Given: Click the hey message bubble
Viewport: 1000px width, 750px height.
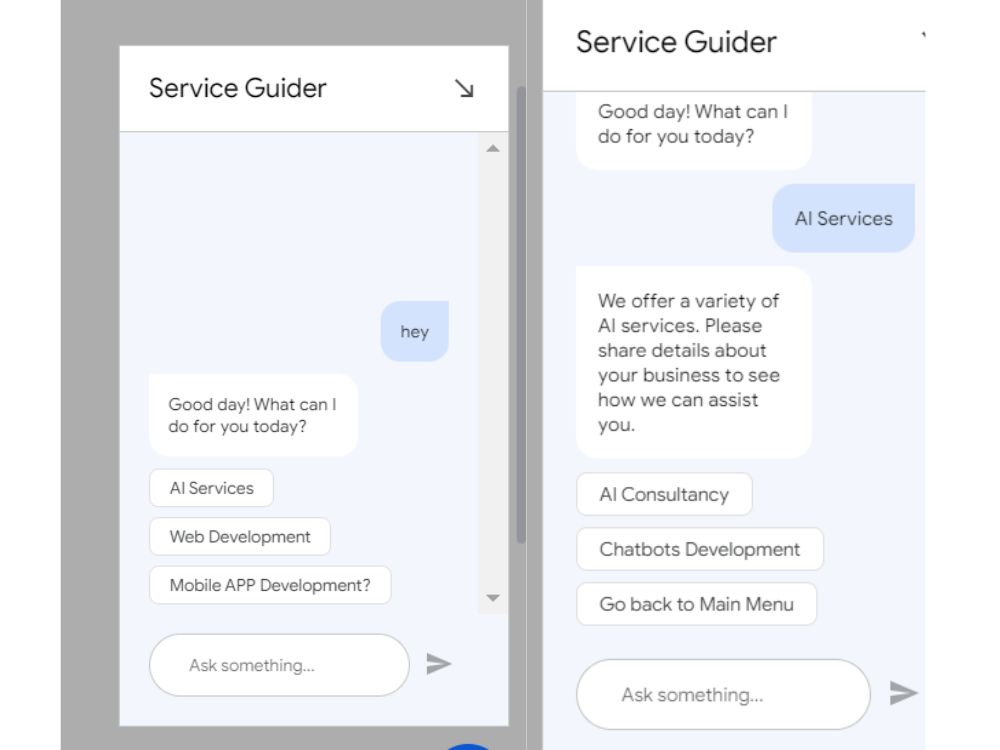Looking at the screenshot, I should pyautogui.click(x=414, y=331).
